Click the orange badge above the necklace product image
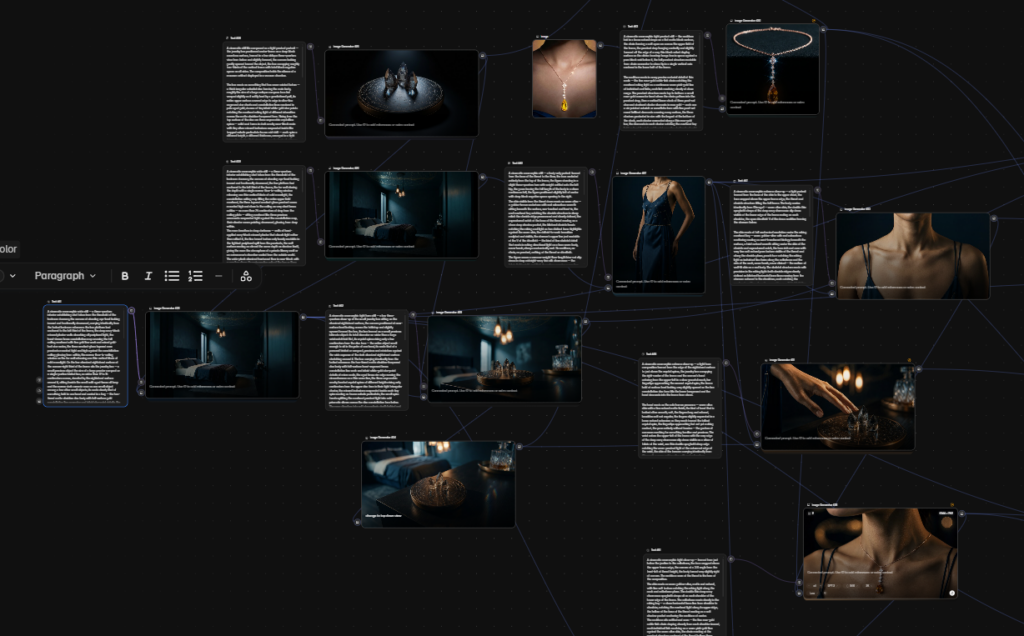 pyautogui.click(x=814, y=21)
